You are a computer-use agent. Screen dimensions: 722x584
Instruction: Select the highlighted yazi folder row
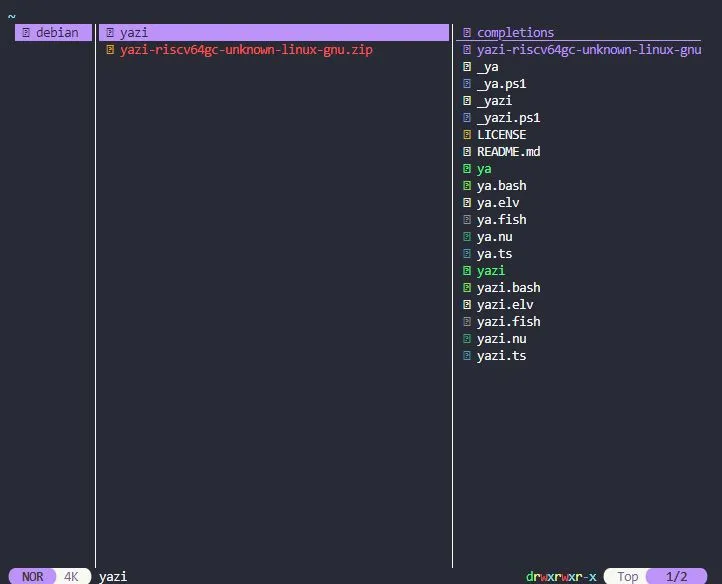click(x=274, y=33)
